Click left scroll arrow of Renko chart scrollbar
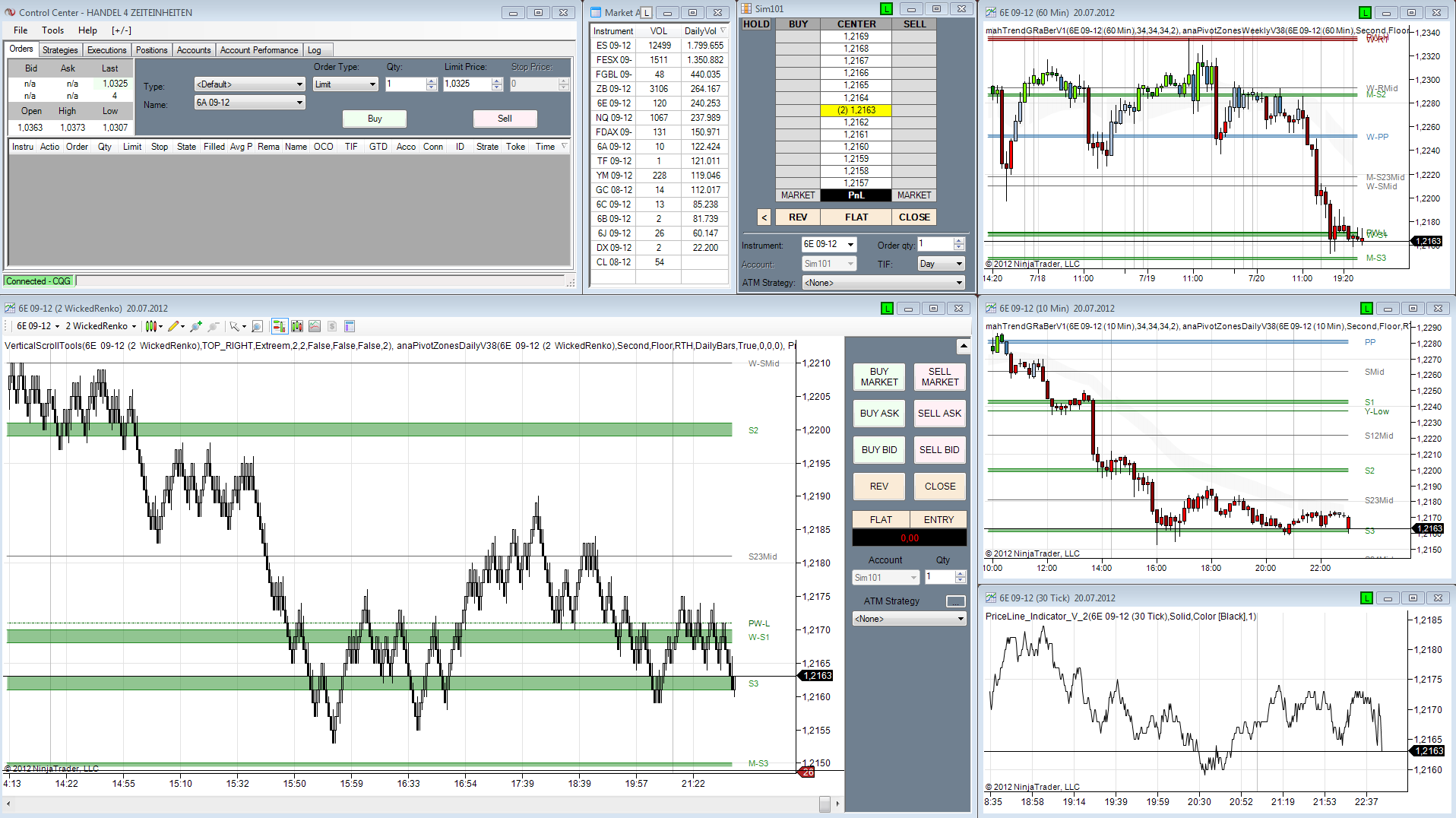1456x818 pixels. tap(8, 804)
